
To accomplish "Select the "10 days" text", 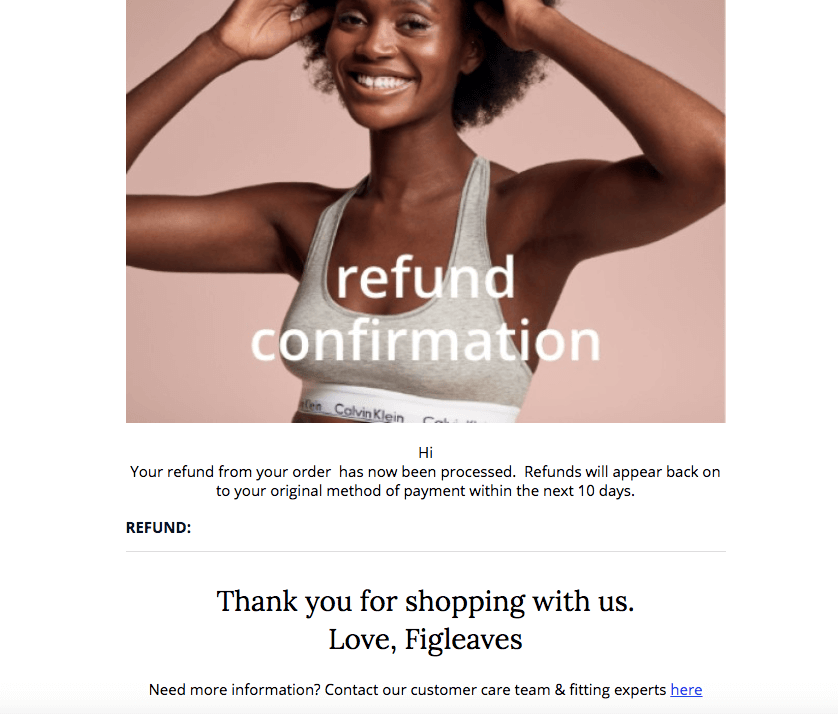I will tap(606, 491).
